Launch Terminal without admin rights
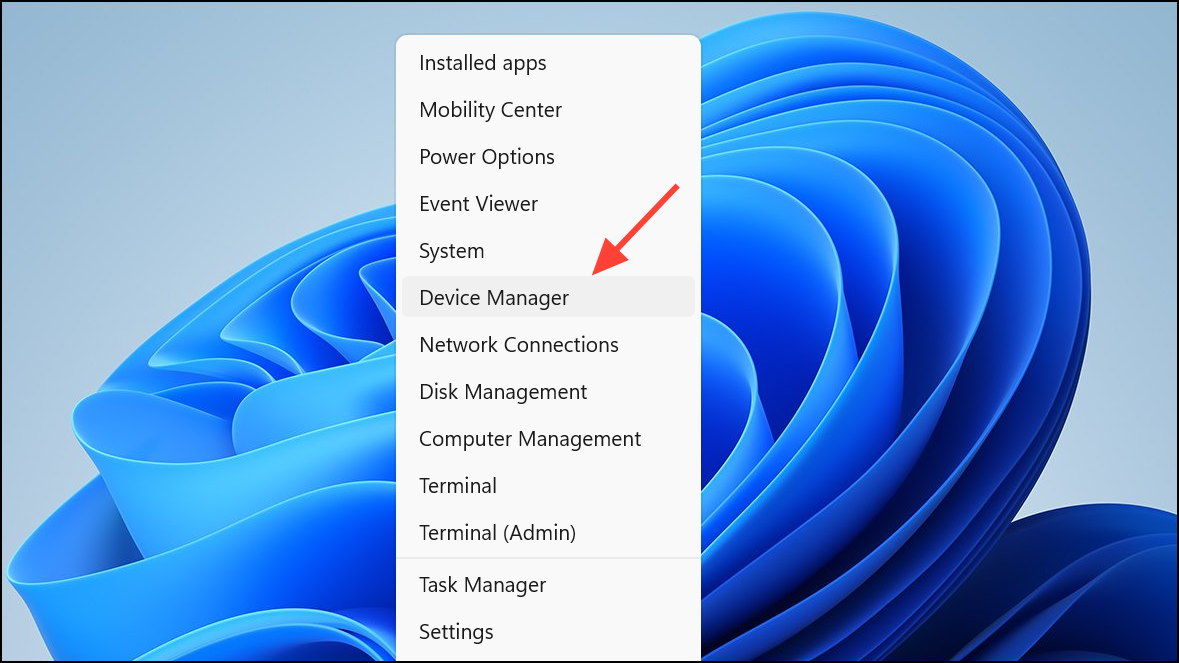The width and height of the screenshot is (1179, 663). click(548, 486)
